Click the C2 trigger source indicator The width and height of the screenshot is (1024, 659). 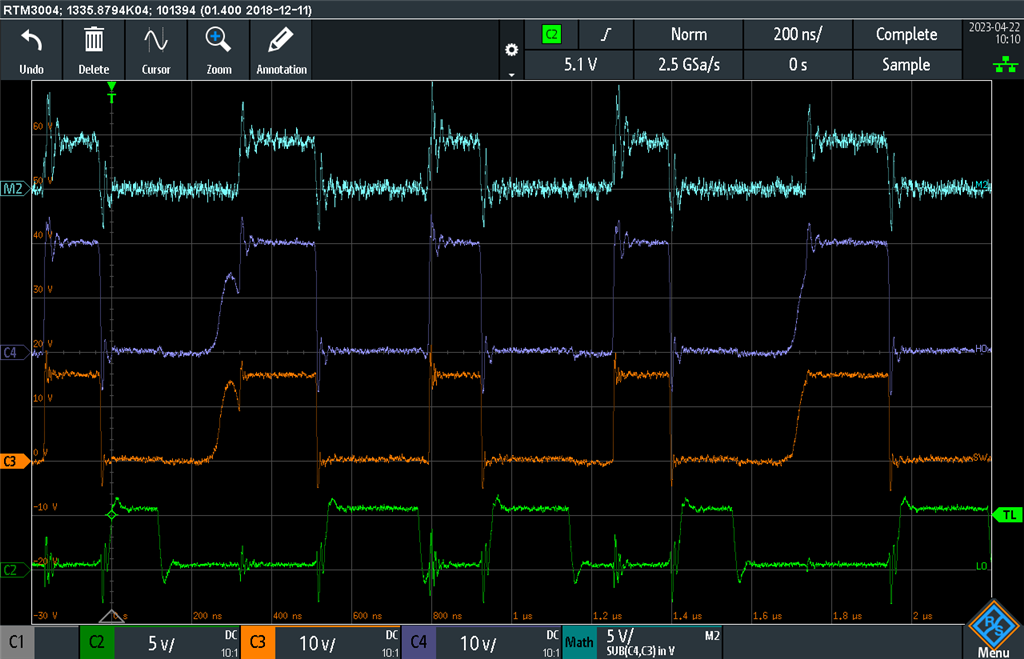pyautogui.click(x=552, y=34)
